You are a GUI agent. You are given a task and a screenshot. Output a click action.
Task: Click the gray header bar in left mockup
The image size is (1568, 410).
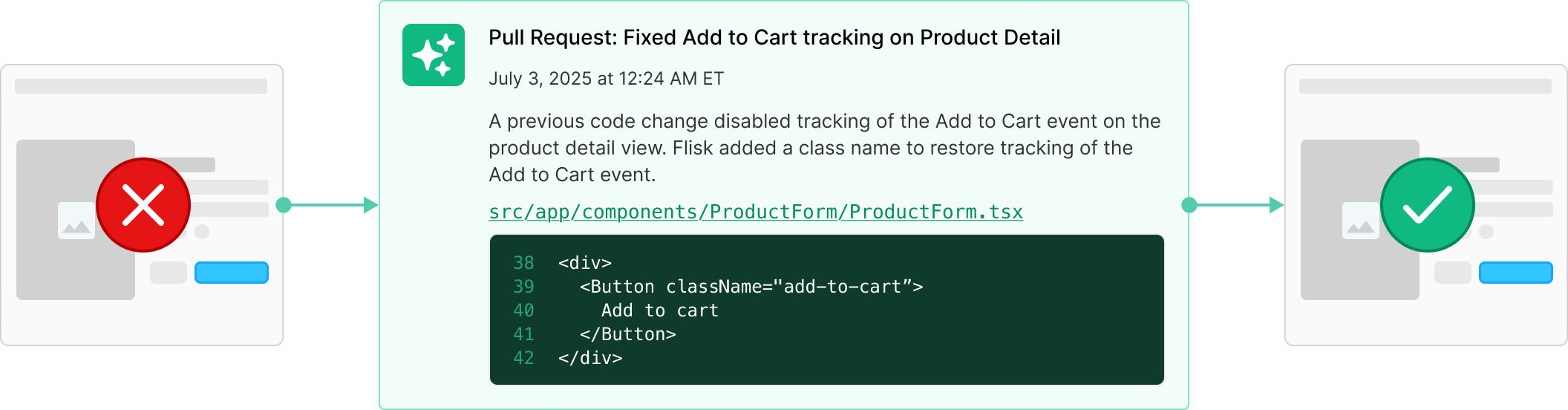[141, 86]
